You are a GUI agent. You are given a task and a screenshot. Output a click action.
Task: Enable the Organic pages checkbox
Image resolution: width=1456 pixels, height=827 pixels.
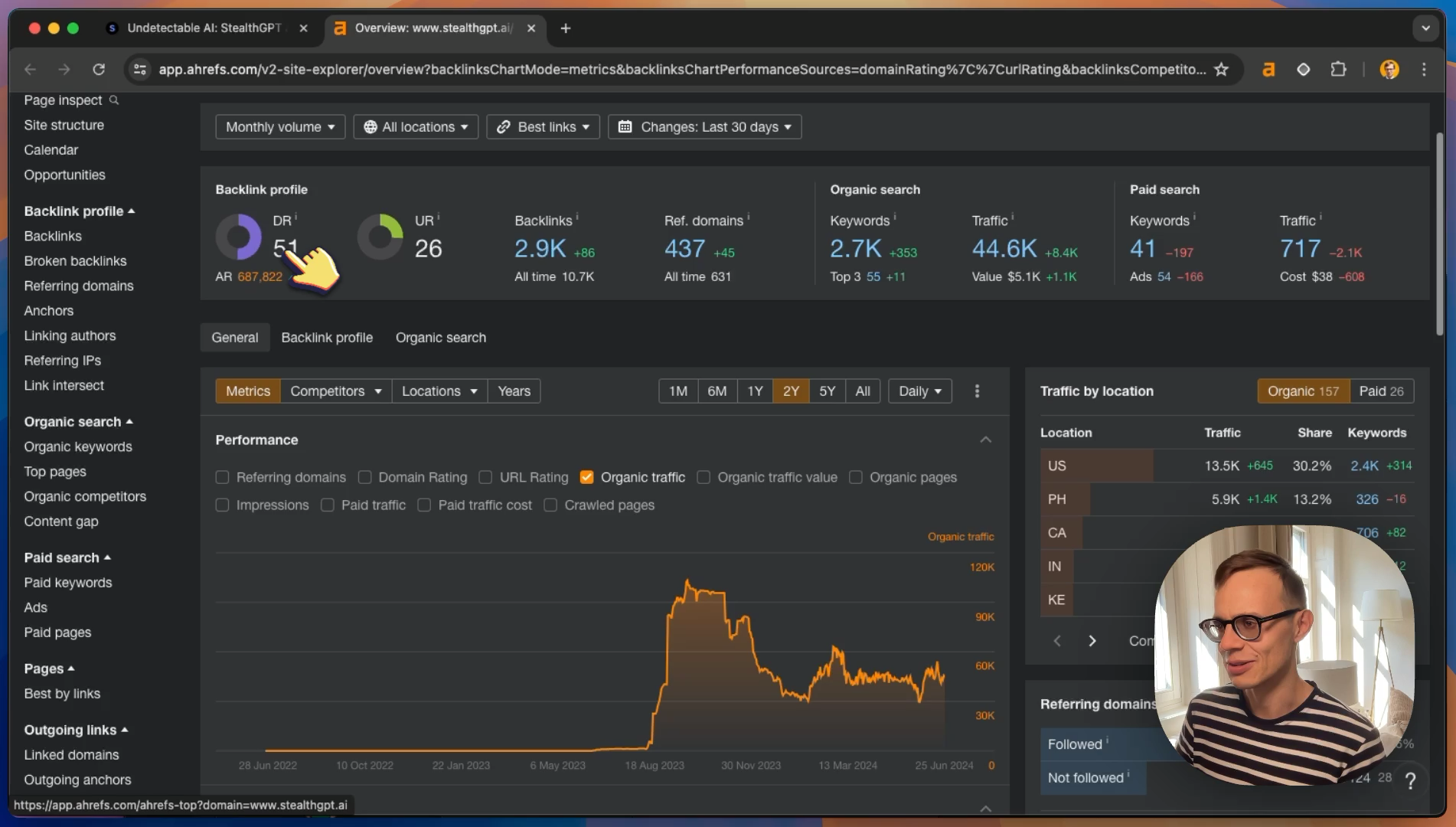tap(856, 477)
